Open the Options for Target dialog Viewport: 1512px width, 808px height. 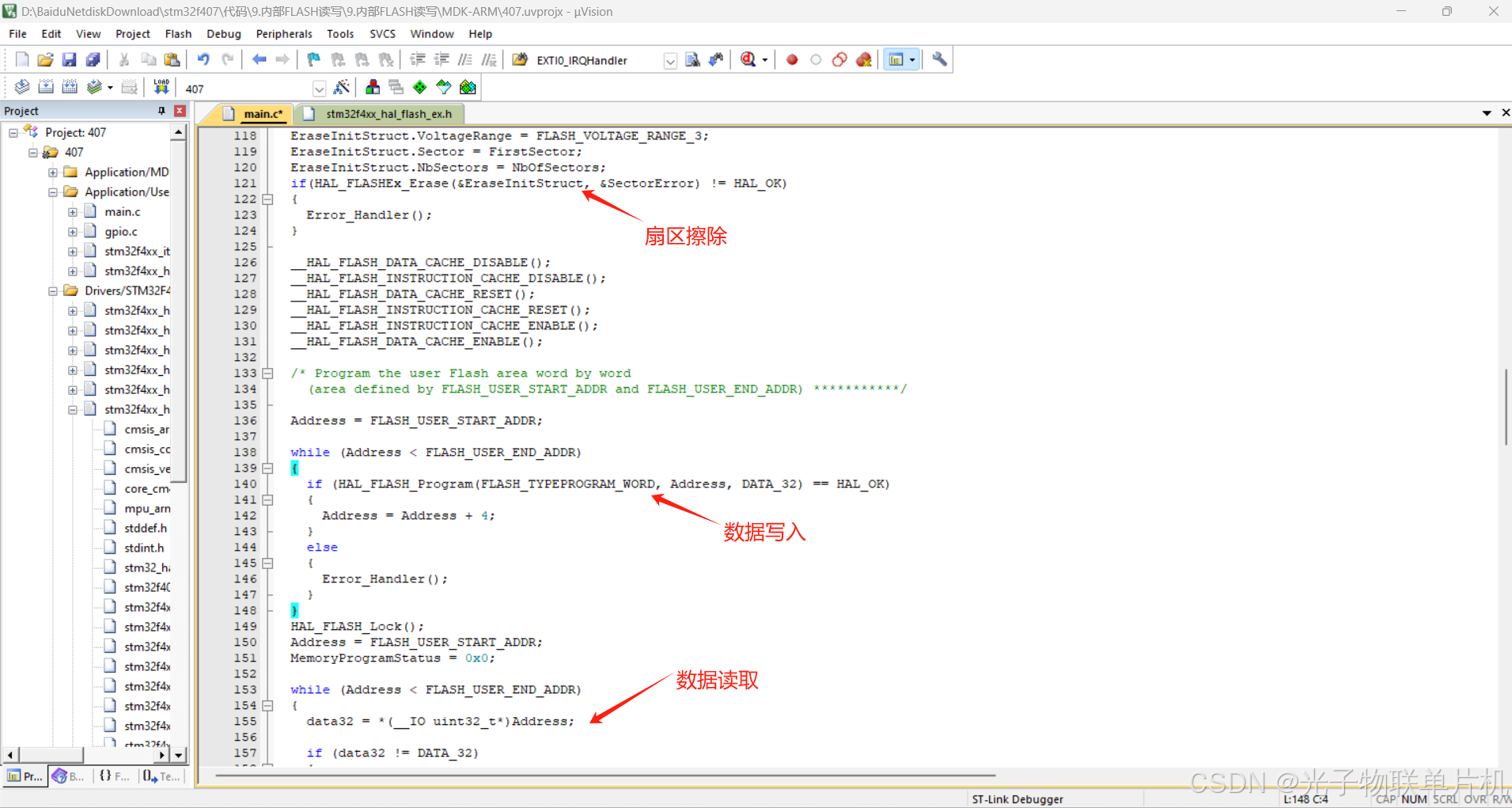pyautogui.click(x=342, y=87)
